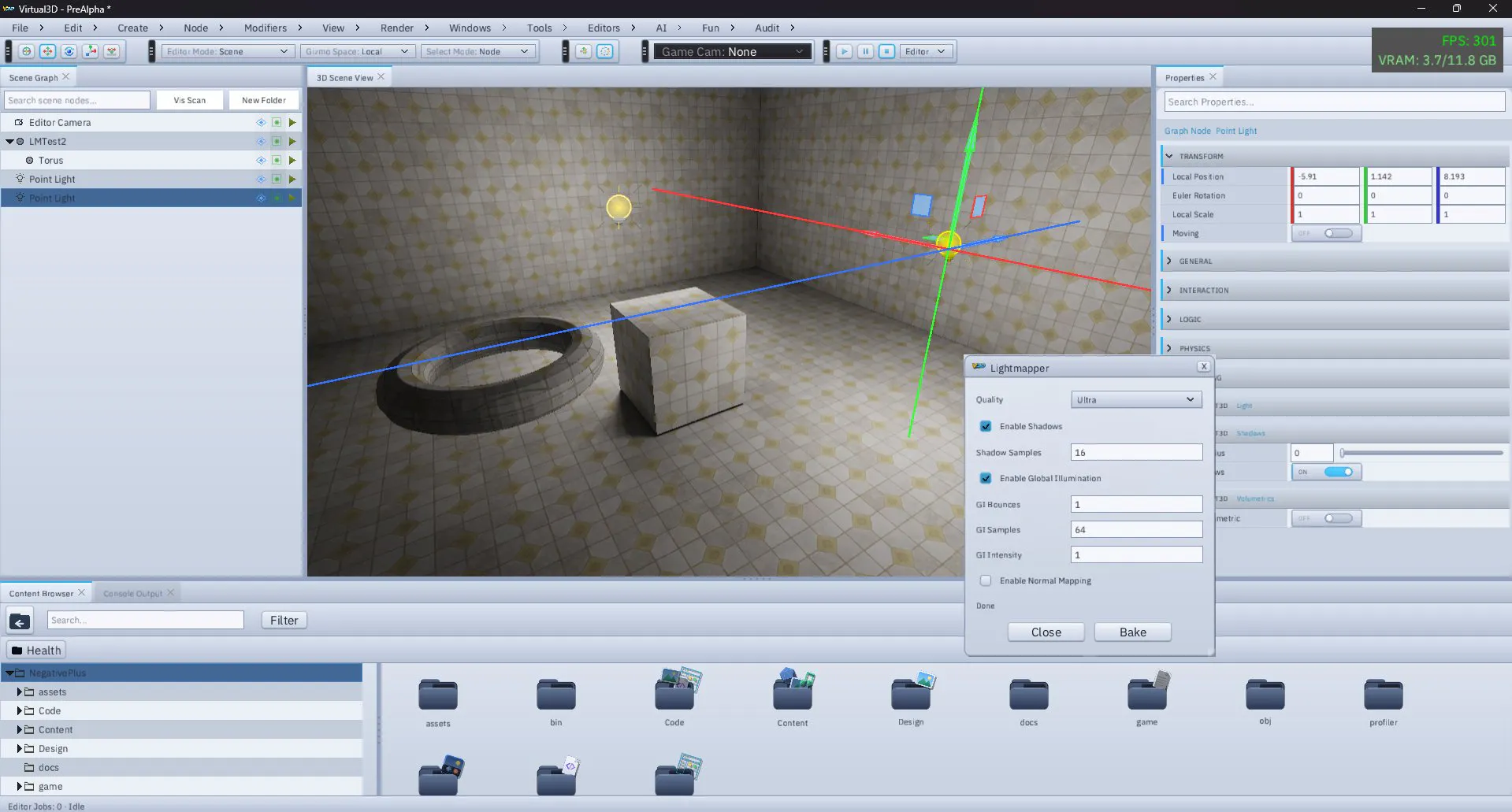
Task: Check Enable Normal Mapping
Action: [986, 580]
